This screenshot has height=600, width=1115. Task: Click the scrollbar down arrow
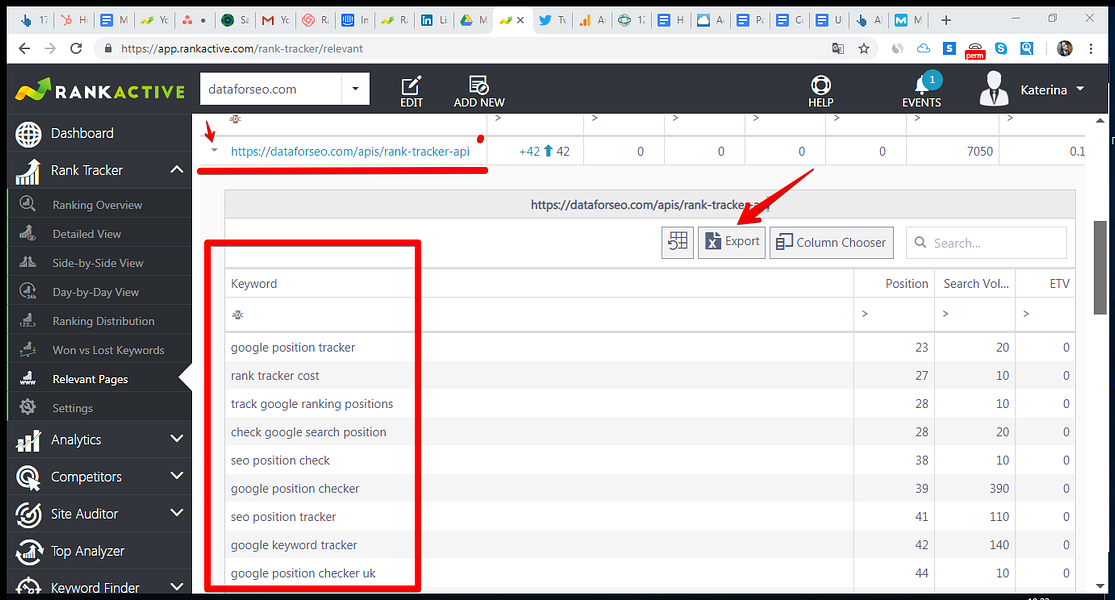pos(1100,586)
